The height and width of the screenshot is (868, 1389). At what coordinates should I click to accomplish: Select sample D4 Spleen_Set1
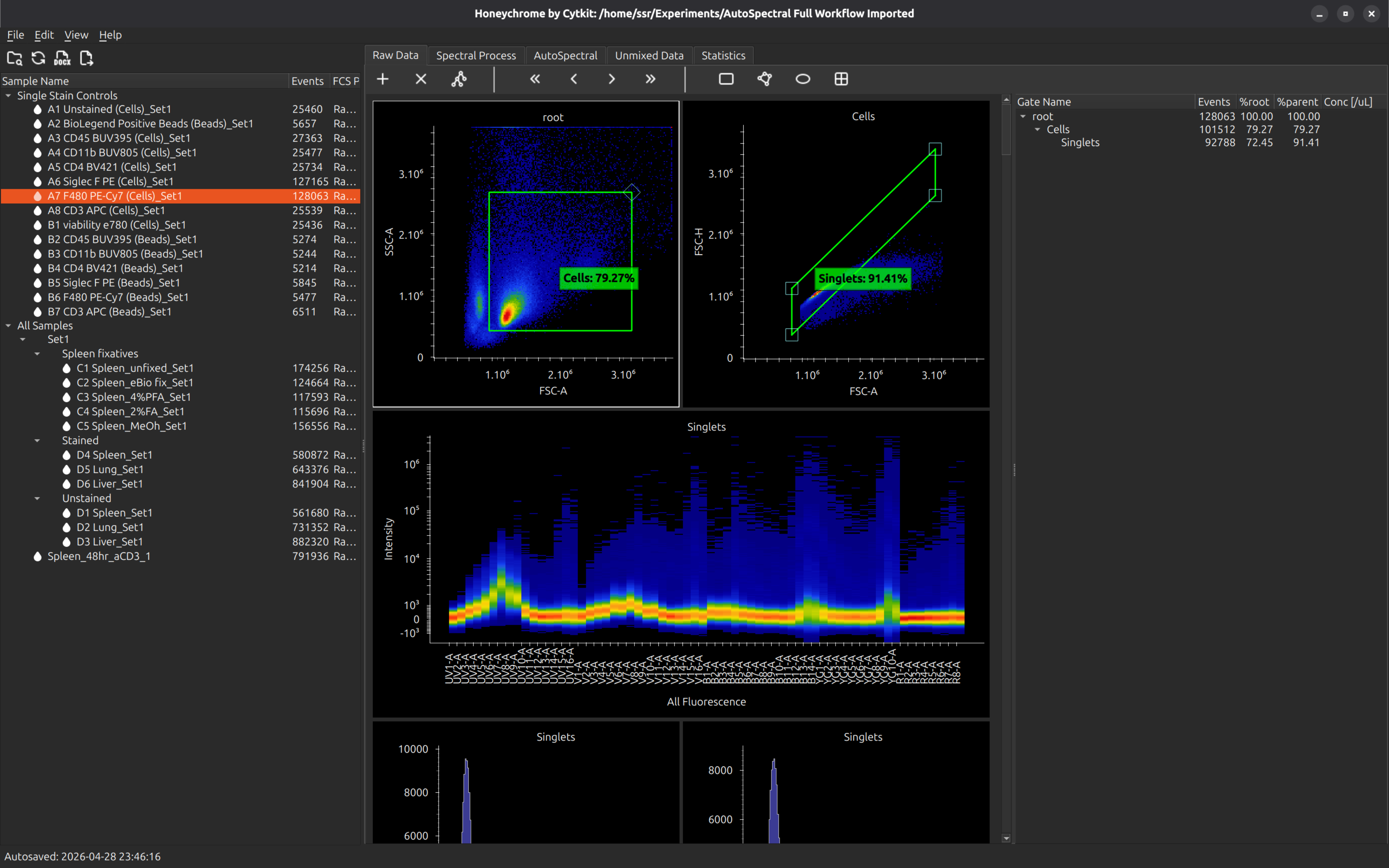[180, 455]
